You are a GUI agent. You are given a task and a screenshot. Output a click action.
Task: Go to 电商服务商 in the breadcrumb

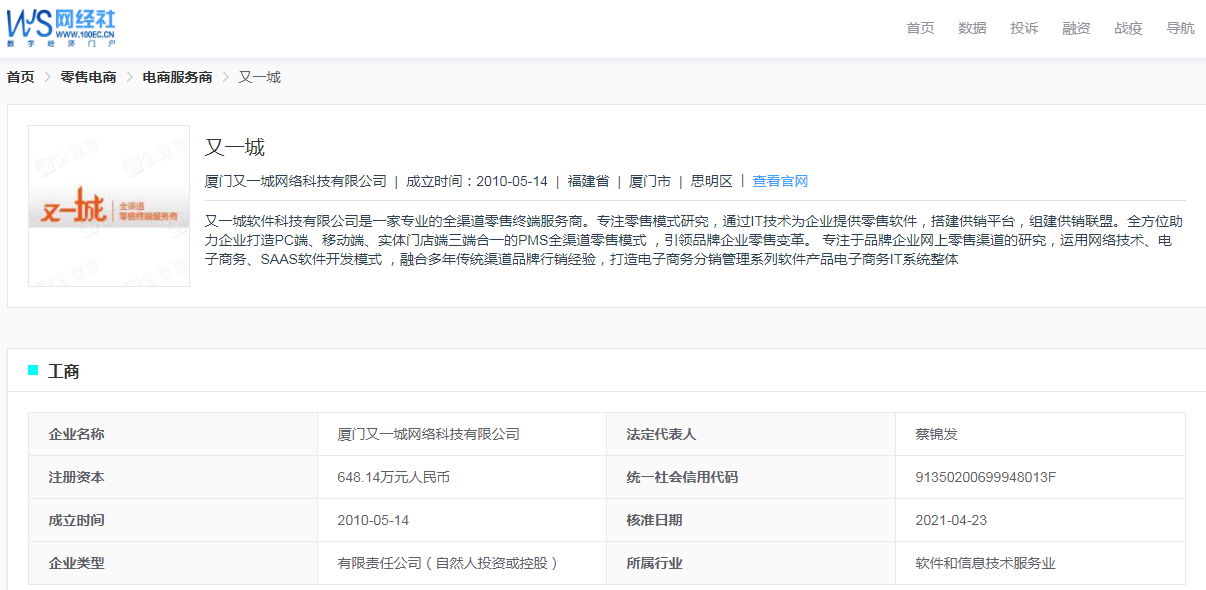tap(177, 77)
